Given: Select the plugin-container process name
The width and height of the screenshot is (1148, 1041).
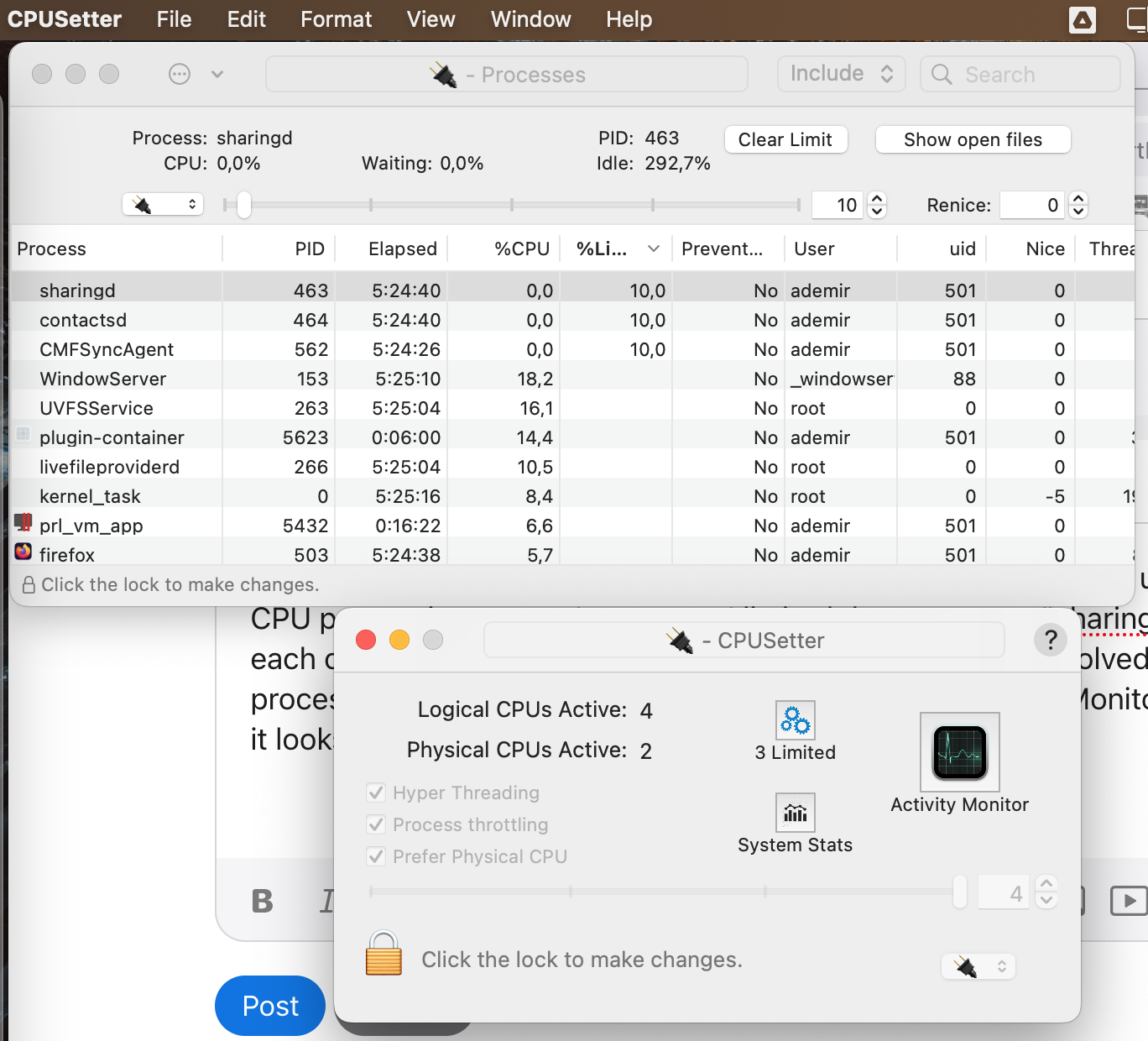Looking at the screenshot, I should click(x=112, y=437).
